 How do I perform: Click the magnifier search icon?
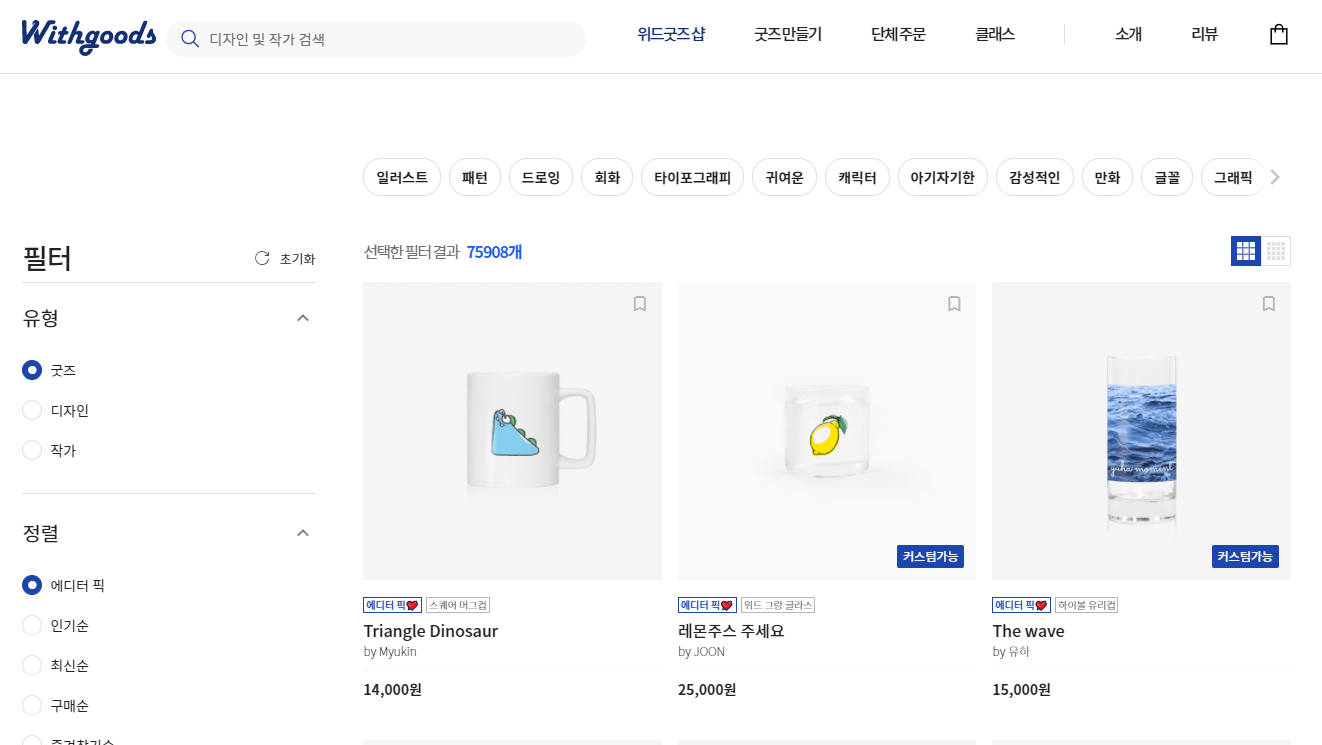click(189, 39)
